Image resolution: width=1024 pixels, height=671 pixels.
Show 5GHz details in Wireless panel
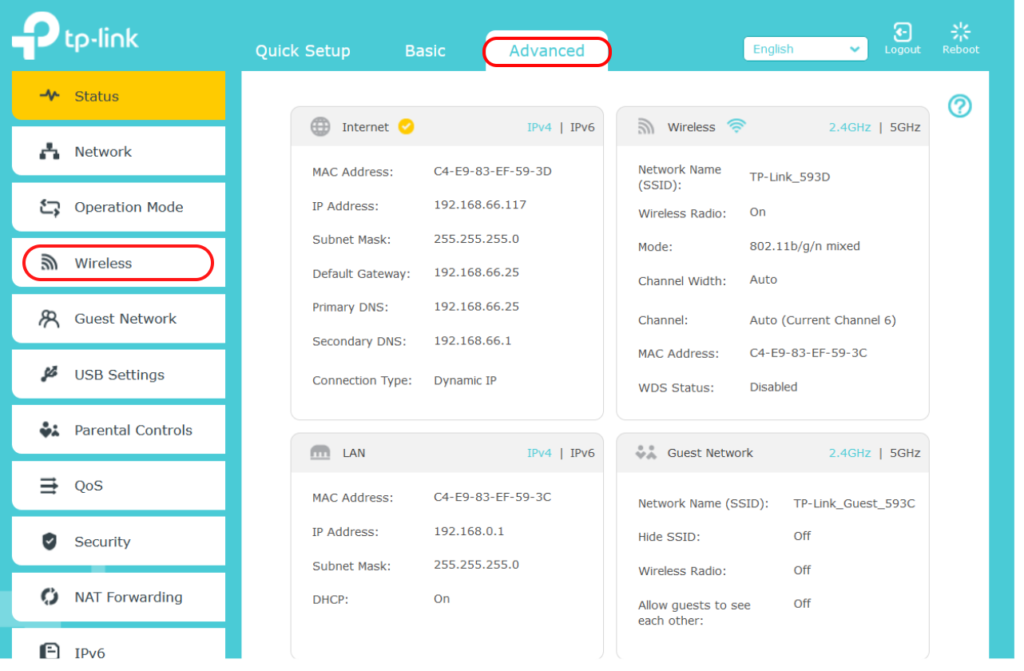(905, 127)
